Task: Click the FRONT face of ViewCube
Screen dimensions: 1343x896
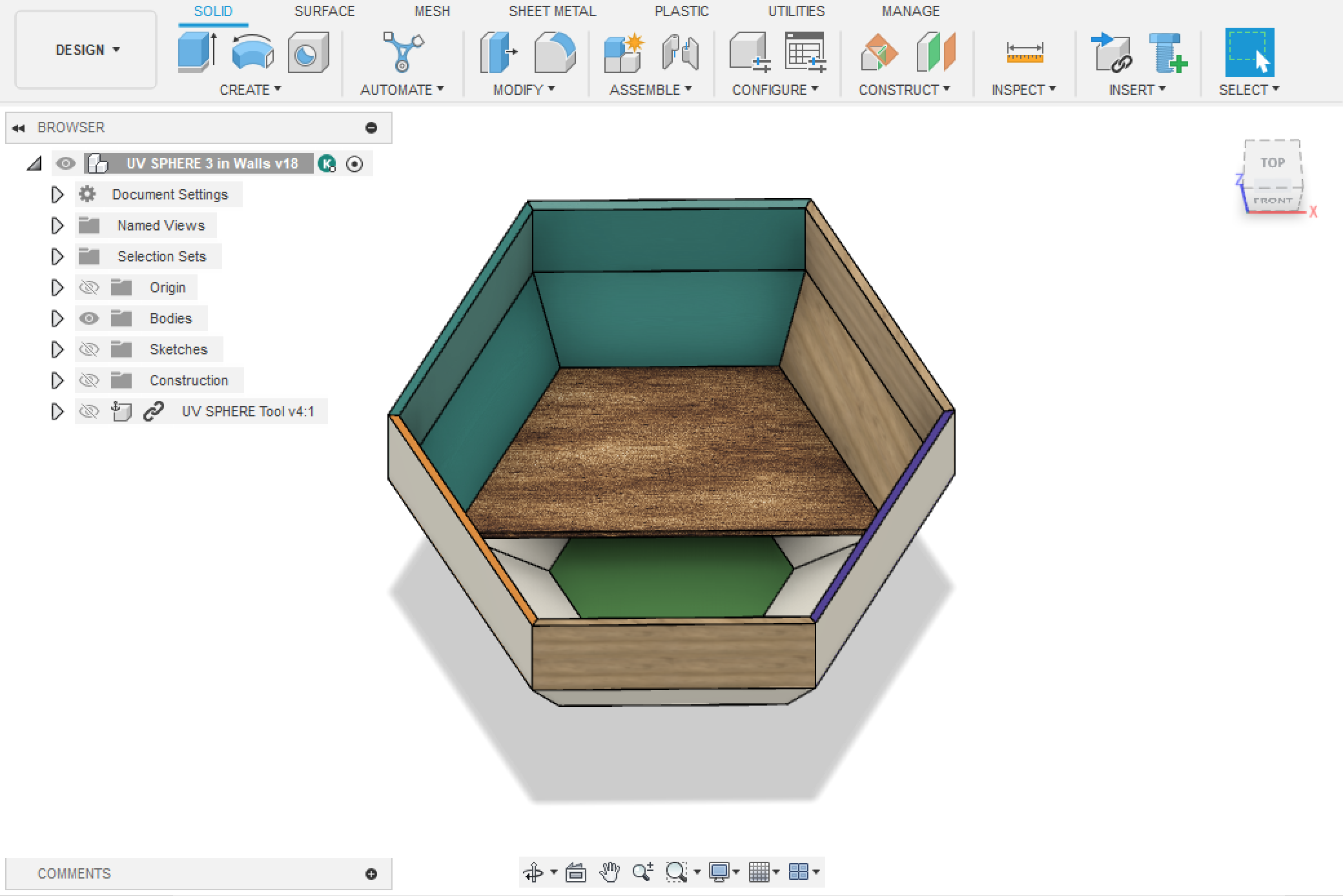Action: coord(1273,200)
